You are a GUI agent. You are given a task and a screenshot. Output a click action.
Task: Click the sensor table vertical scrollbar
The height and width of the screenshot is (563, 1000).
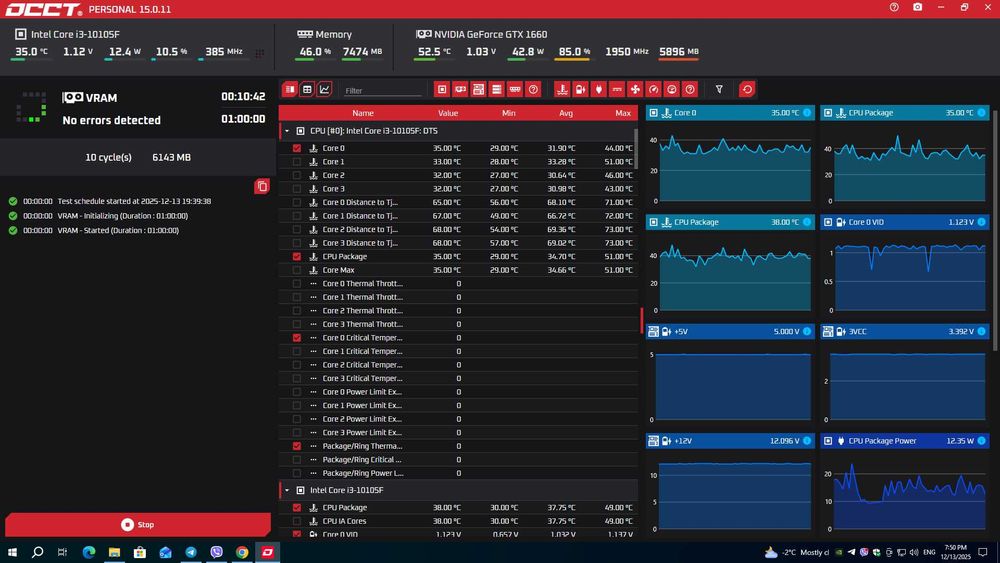(636, 149)
